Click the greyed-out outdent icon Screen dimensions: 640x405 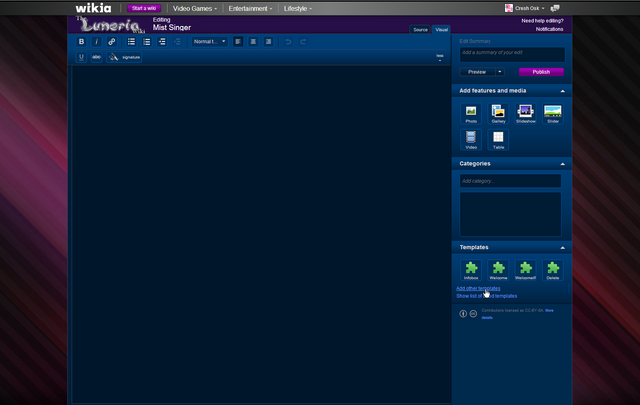tap(177, 42)
